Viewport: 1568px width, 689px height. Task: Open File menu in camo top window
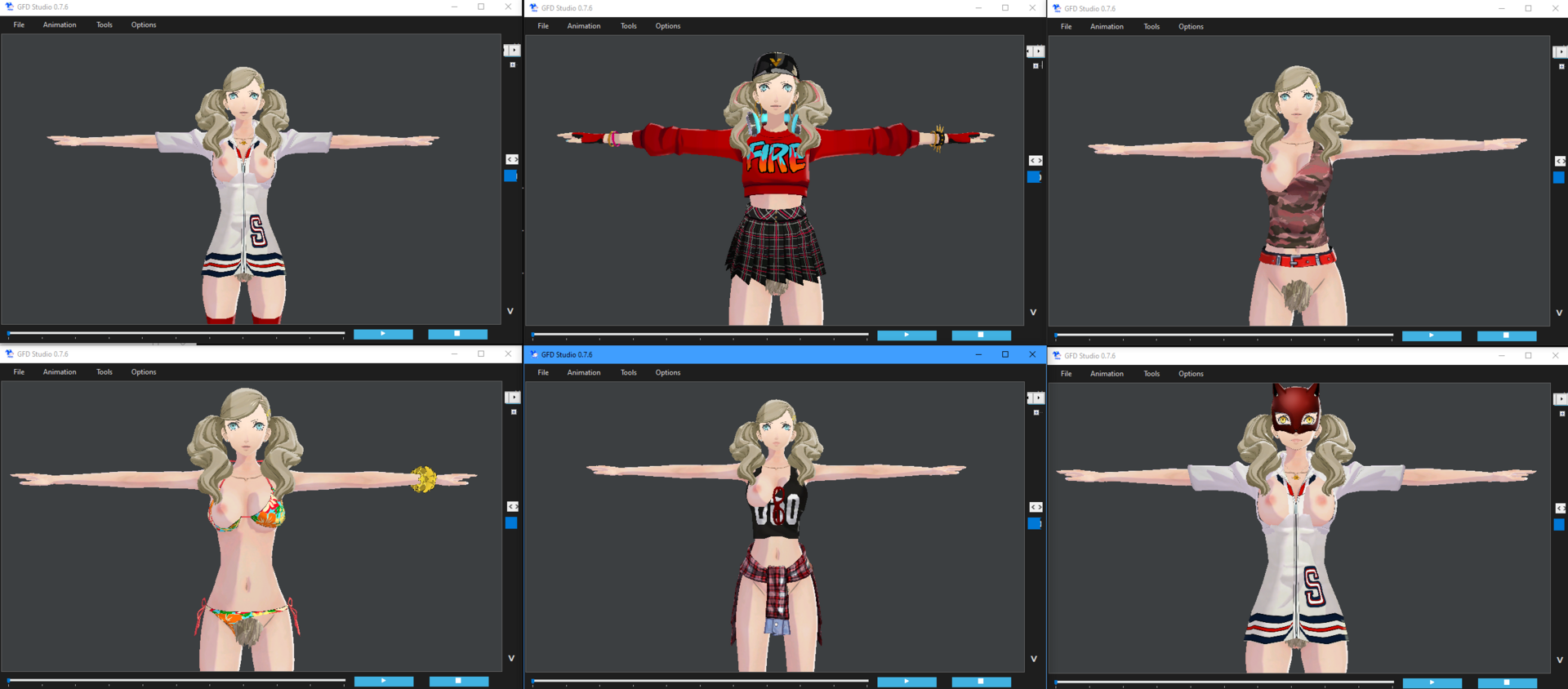point(1067,27)
